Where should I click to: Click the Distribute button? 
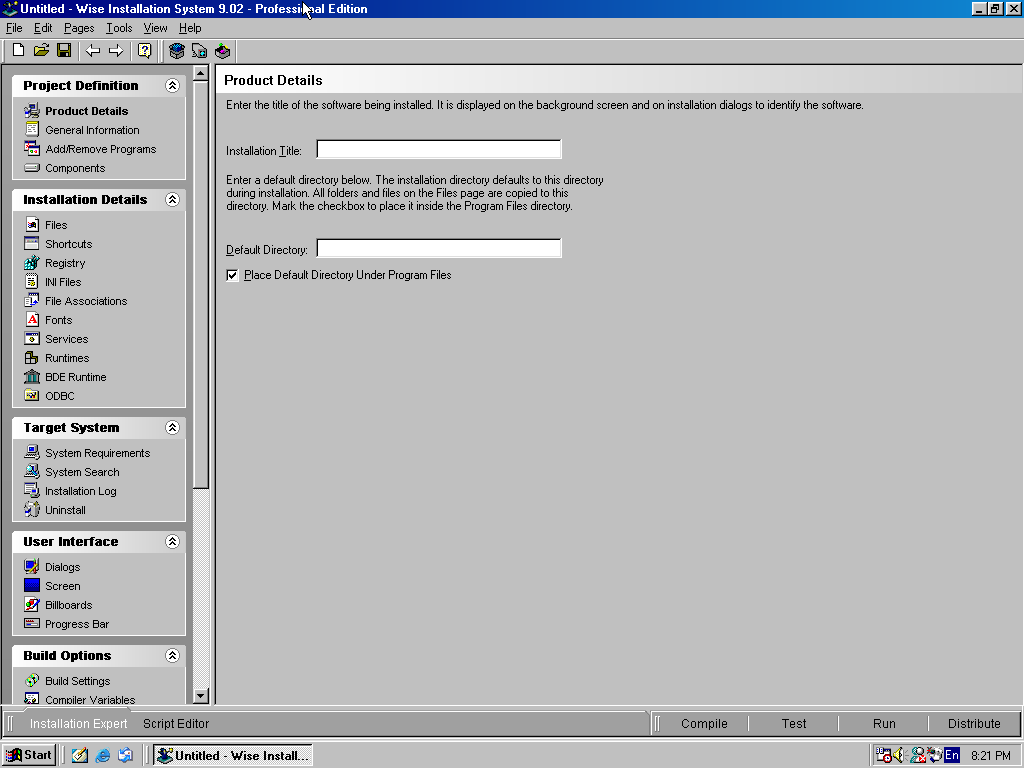click(x=973, y=723)
